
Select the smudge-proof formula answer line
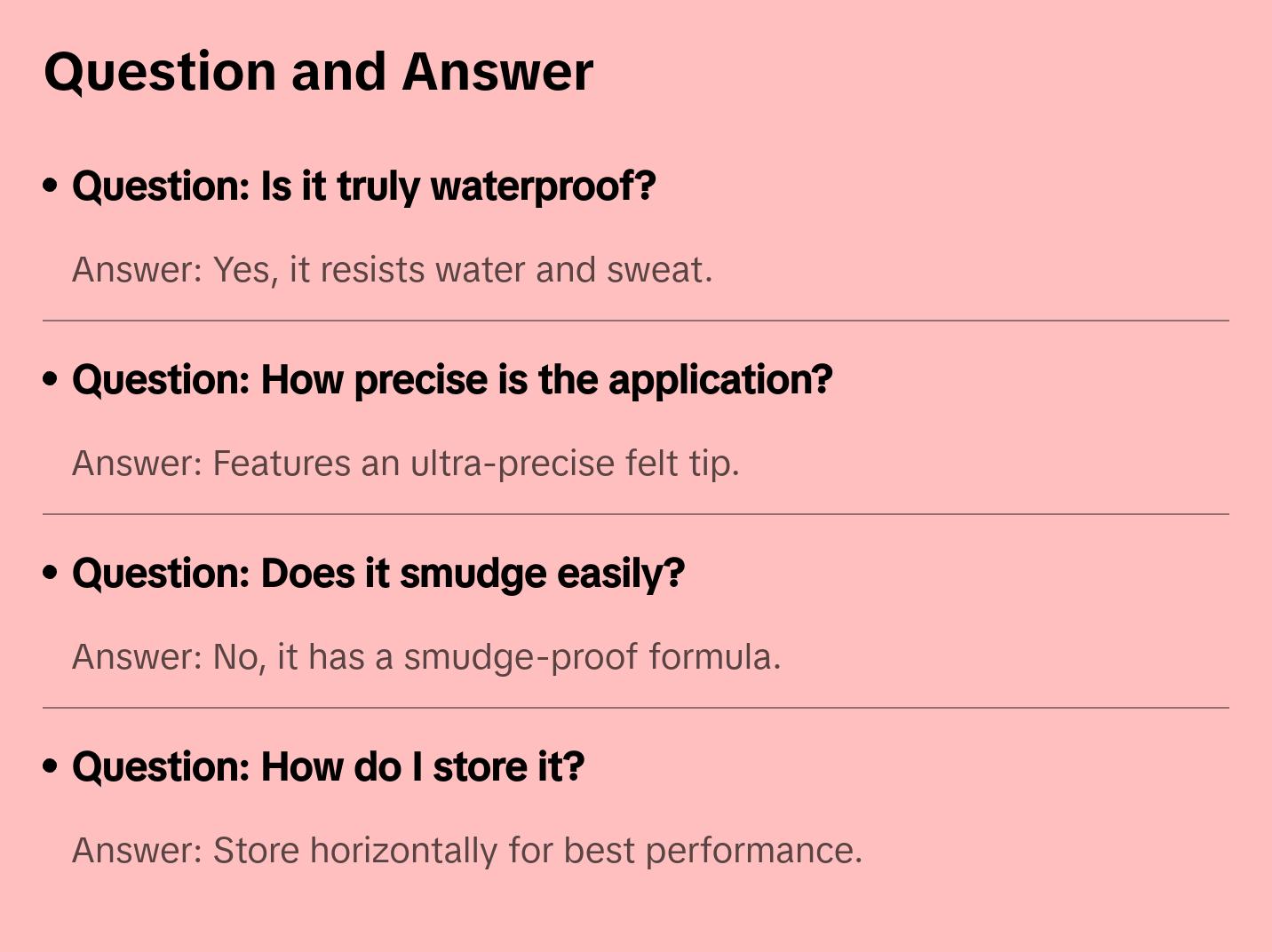(x=426, y=657)
